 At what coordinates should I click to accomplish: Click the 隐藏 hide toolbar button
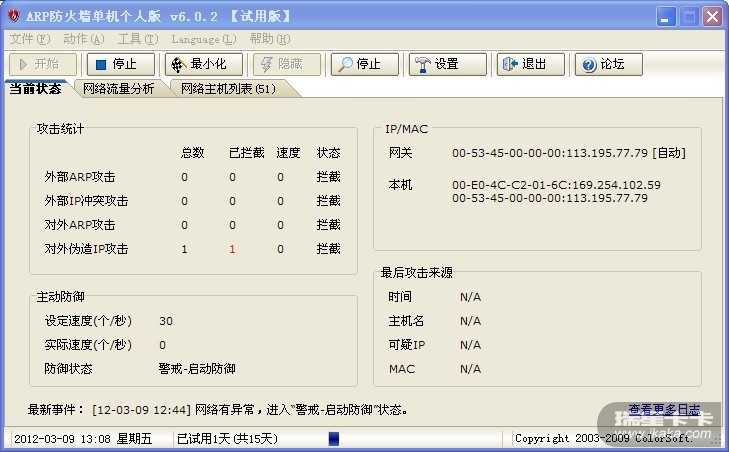(287, 64)
